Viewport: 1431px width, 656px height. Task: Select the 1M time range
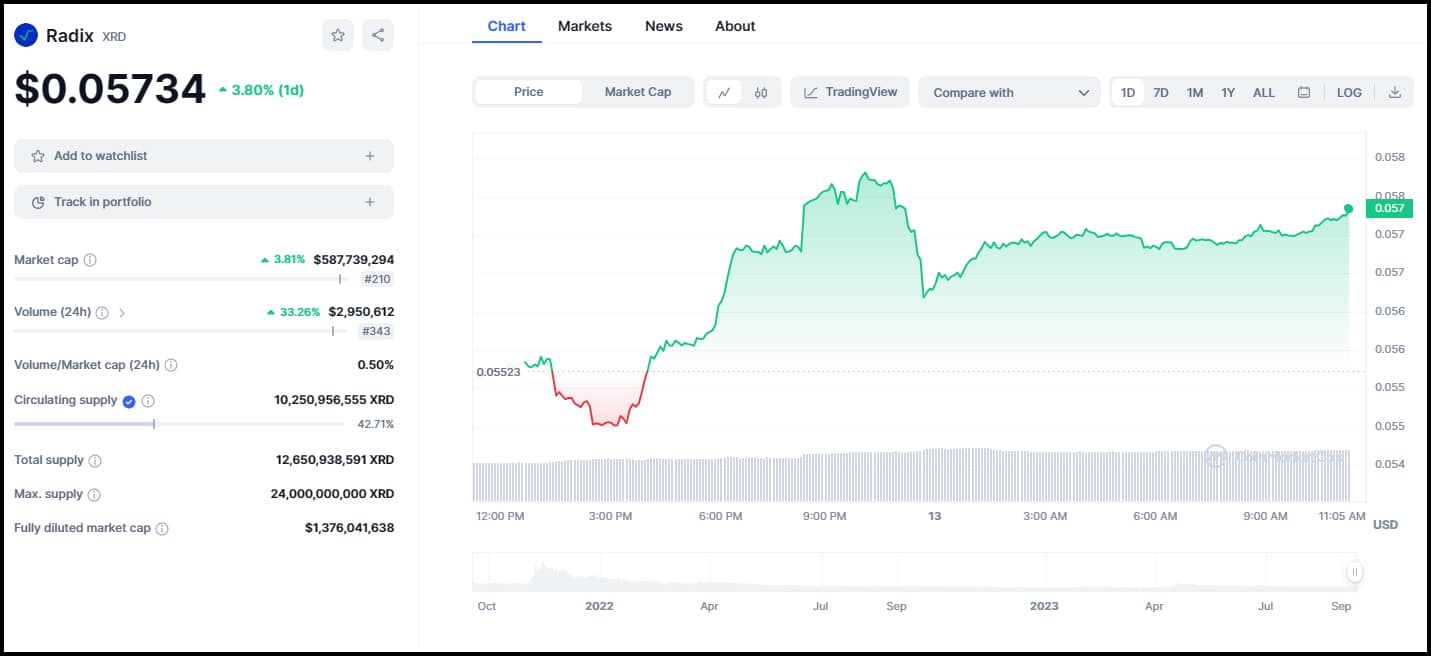[x=1195, y=92]
